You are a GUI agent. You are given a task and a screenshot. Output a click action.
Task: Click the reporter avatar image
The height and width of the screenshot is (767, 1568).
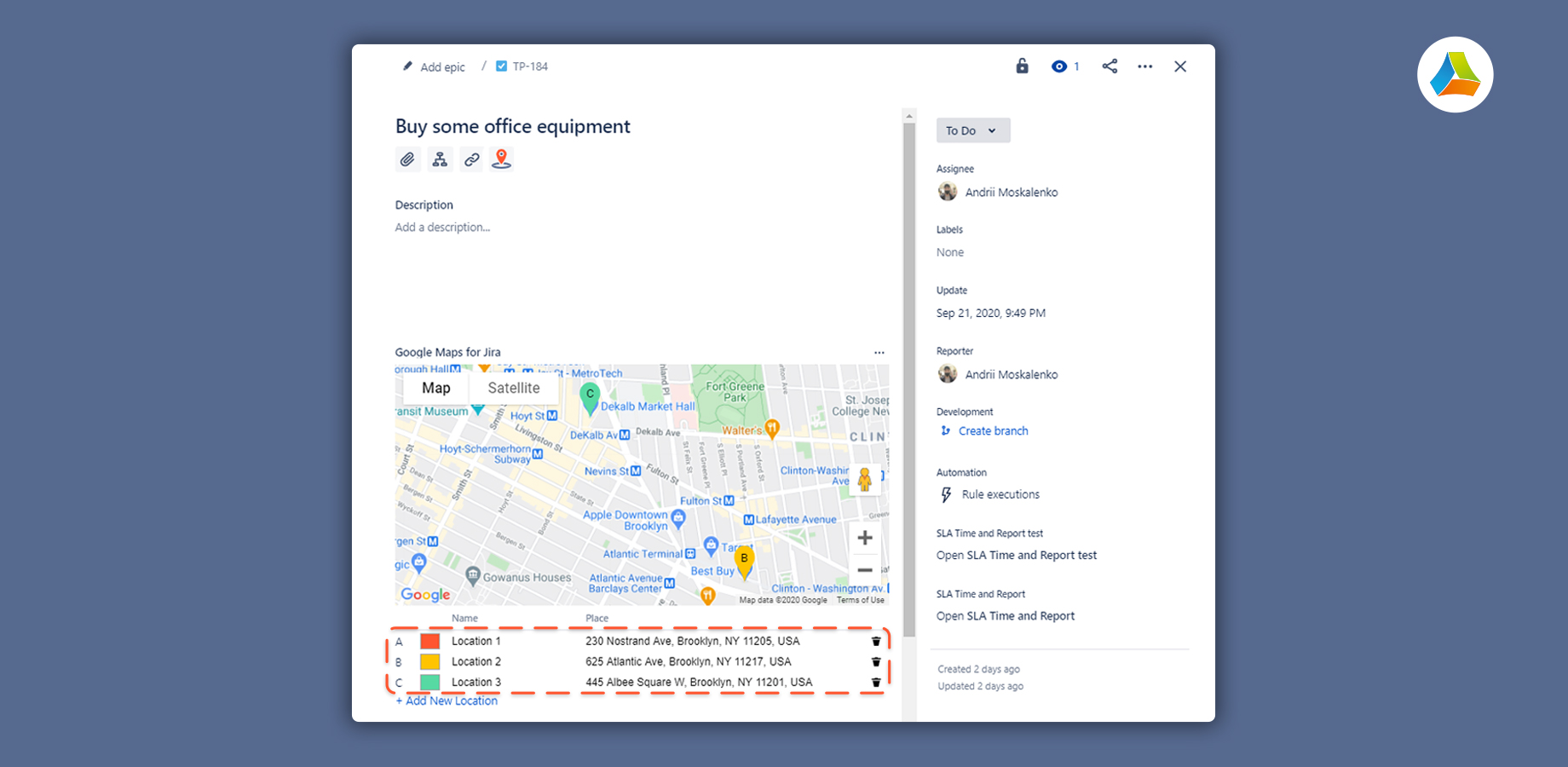pos(948,374)
